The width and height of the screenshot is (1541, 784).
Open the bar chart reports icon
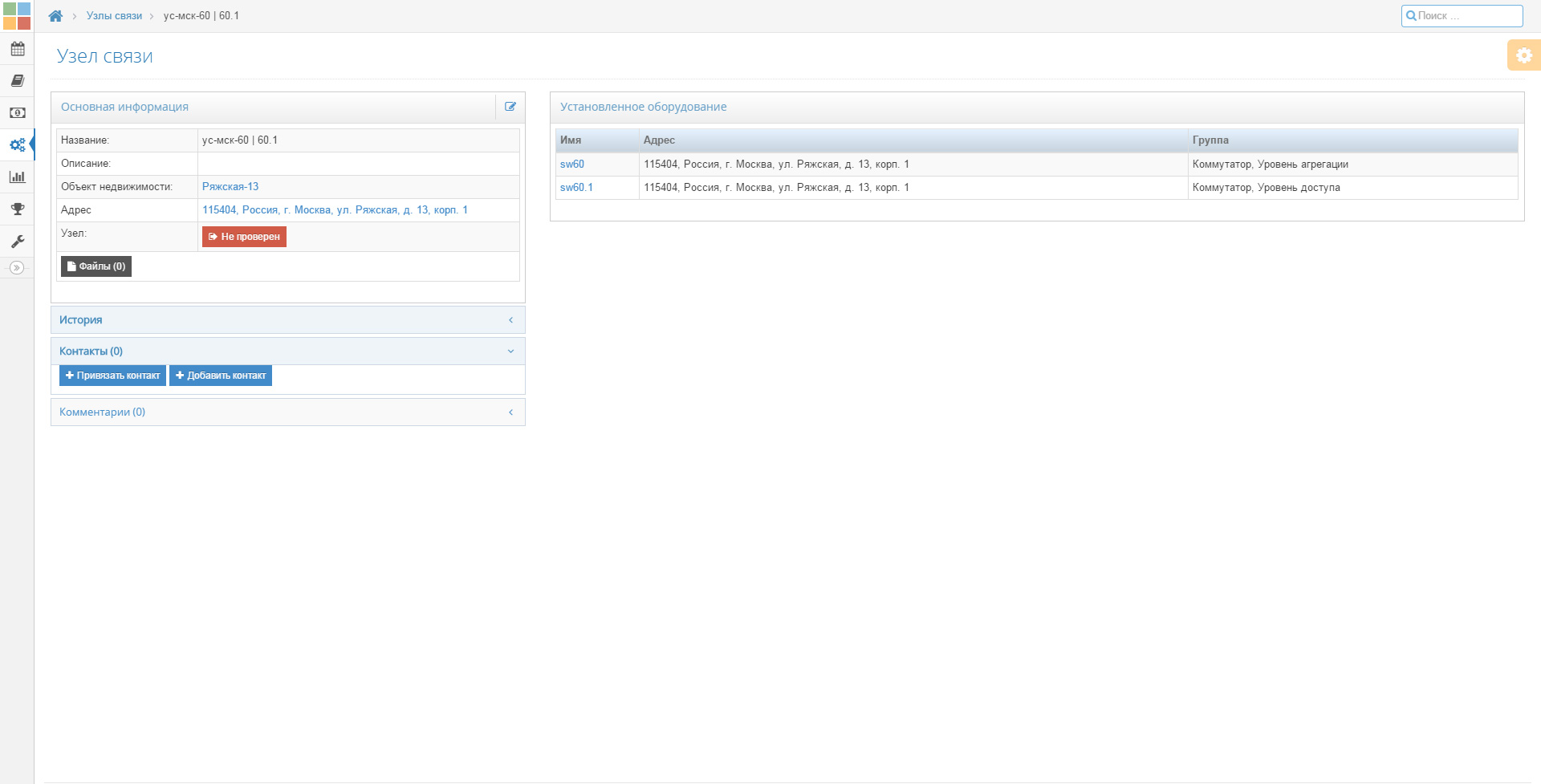click(17, 177)
